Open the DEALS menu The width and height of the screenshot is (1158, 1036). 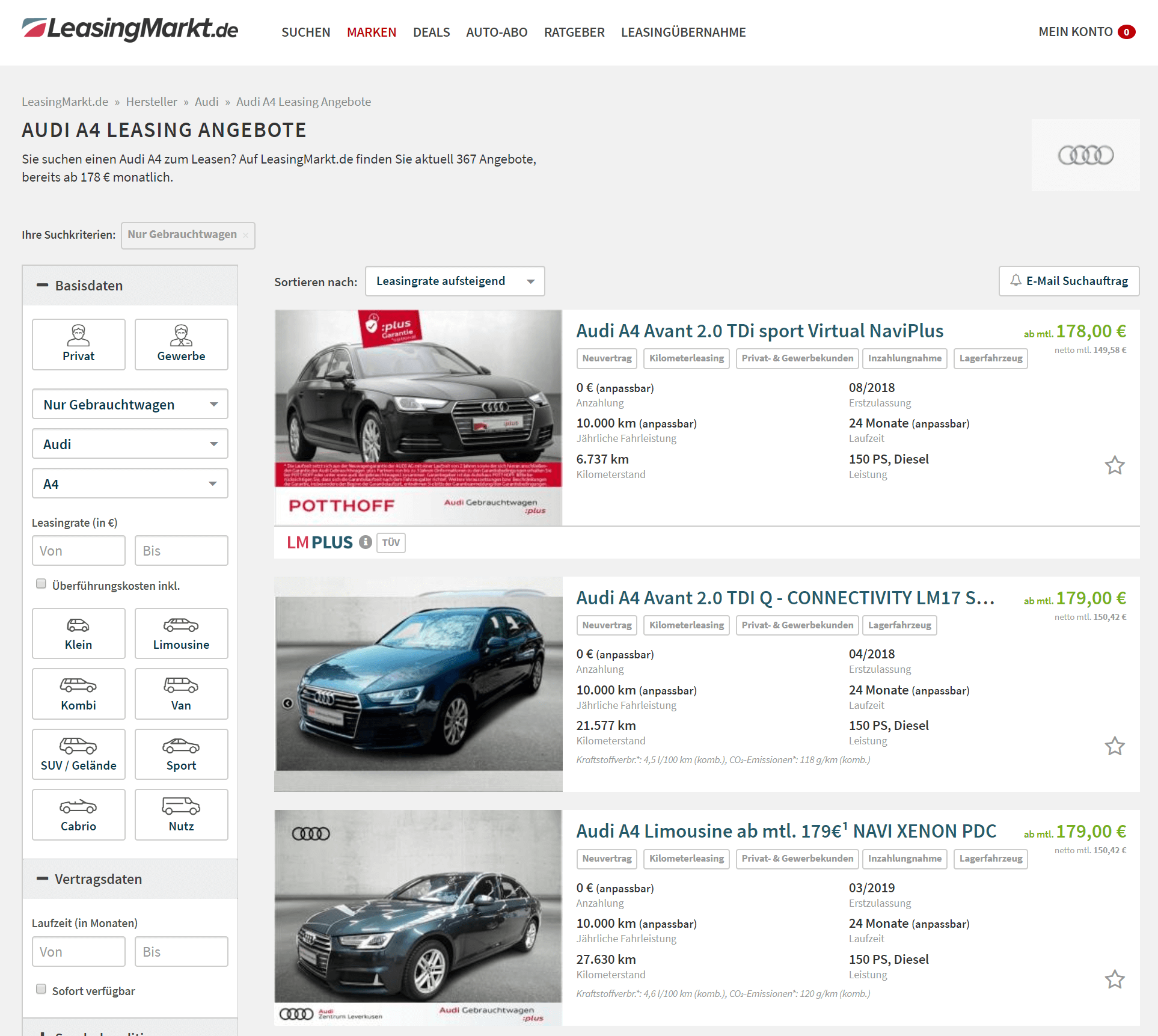pyautogui.click(x=431, y=32)
